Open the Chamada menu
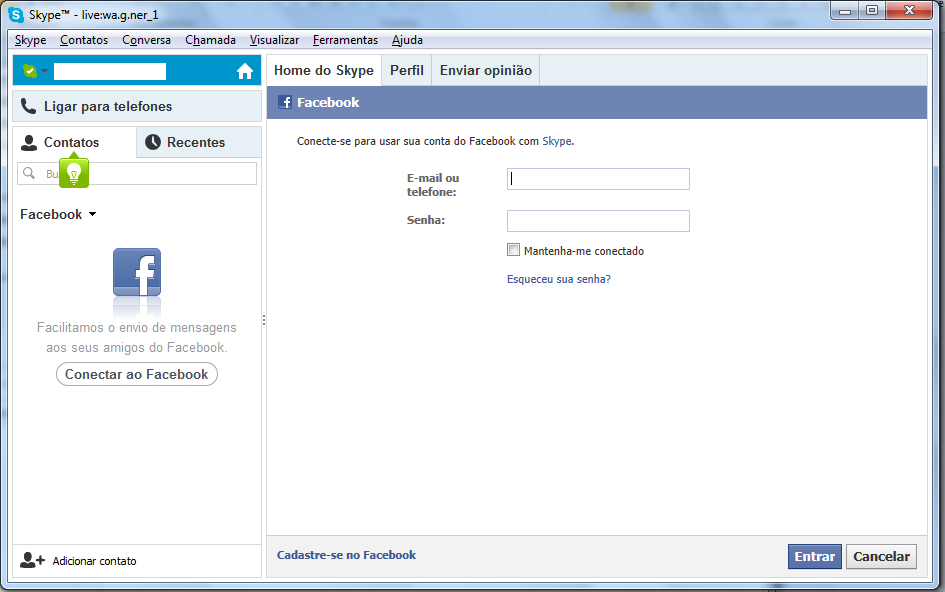Screen dimensions: 945x592 click(x=210, y=40)
